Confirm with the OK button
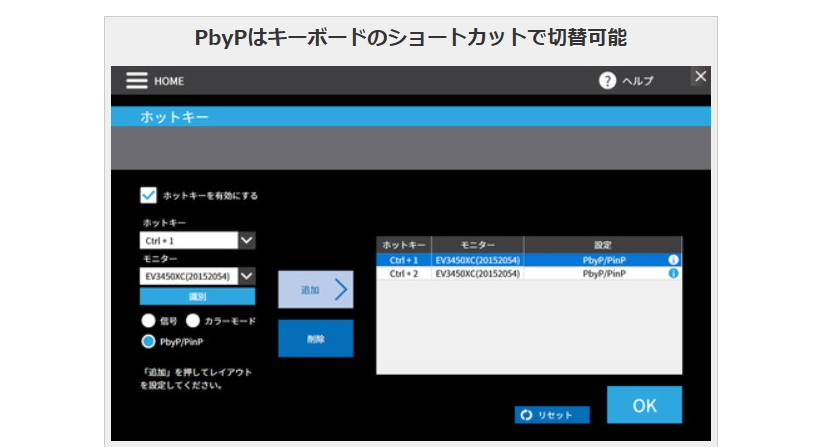Image resolution: width=820 pixels, height=447 pixels. point(644,405)
